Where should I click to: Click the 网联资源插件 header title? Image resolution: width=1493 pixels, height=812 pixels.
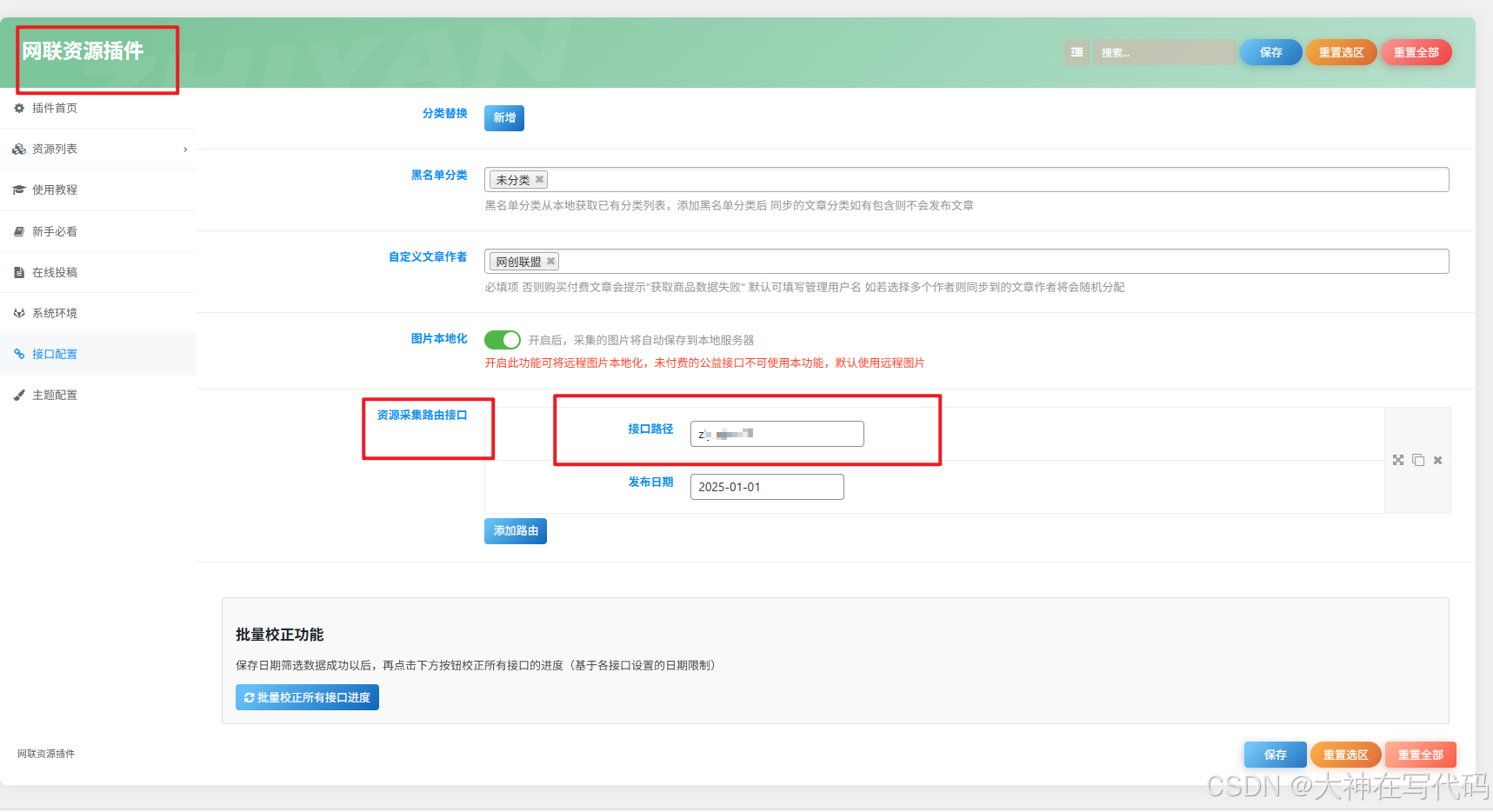click(83, 51)
